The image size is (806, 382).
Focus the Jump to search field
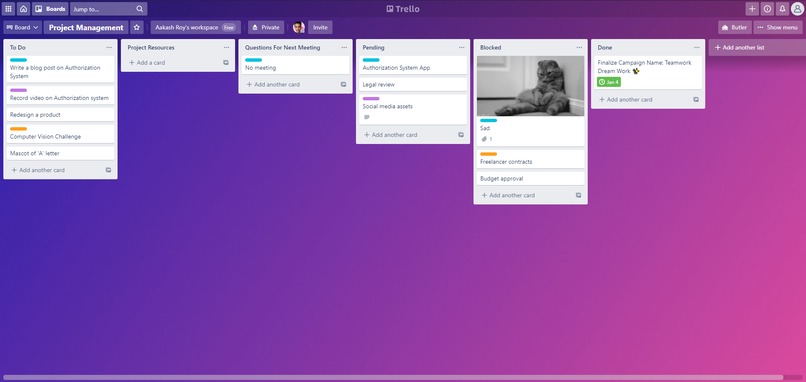click(x=108, y=9)
